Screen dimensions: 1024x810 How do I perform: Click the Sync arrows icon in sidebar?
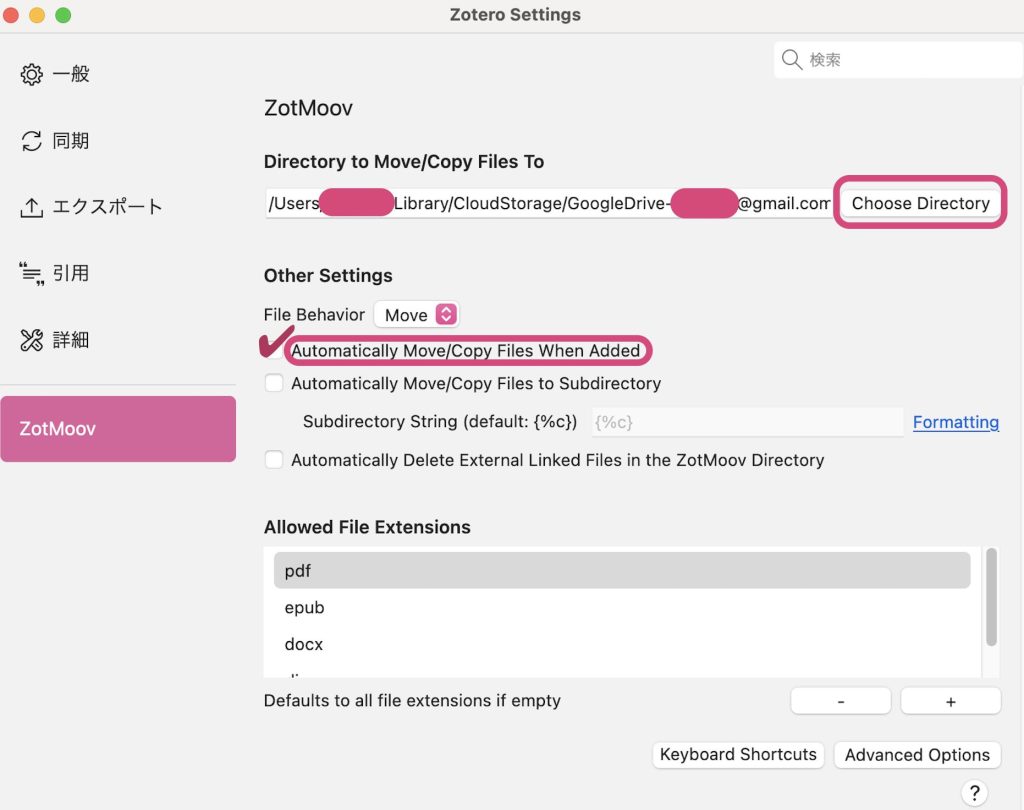[32, 141]
